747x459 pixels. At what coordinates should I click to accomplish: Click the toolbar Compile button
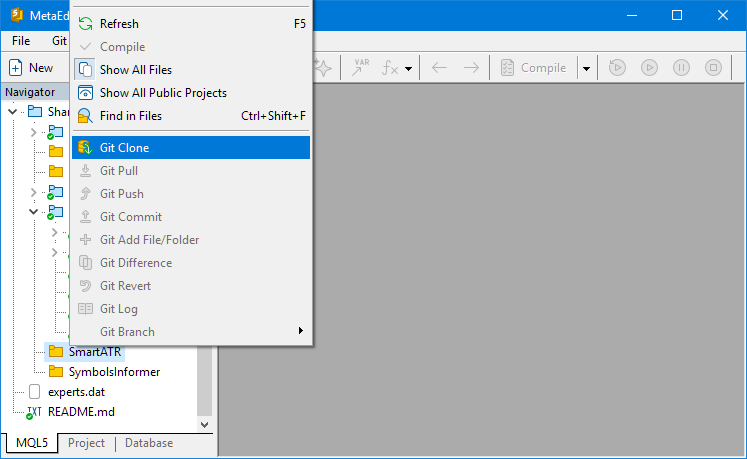[534, 68]
